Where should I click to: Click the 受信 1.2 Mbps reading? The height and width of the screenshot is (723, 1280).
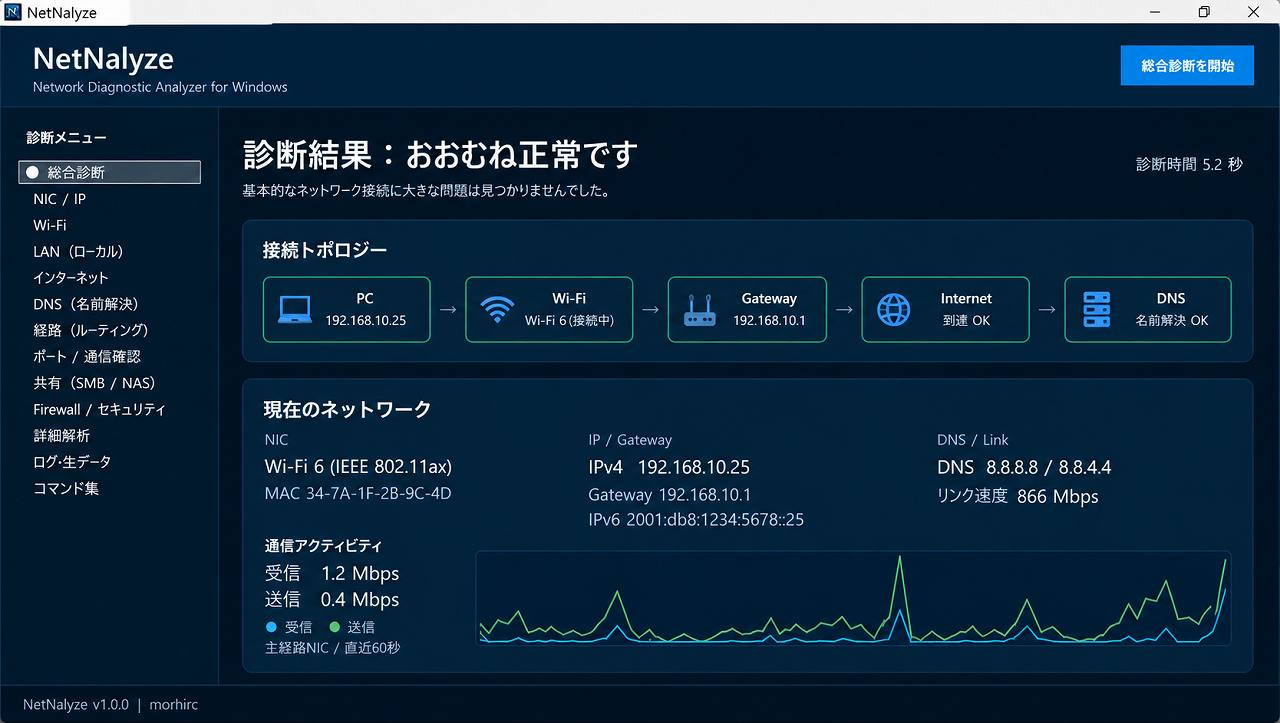point(332,573)
